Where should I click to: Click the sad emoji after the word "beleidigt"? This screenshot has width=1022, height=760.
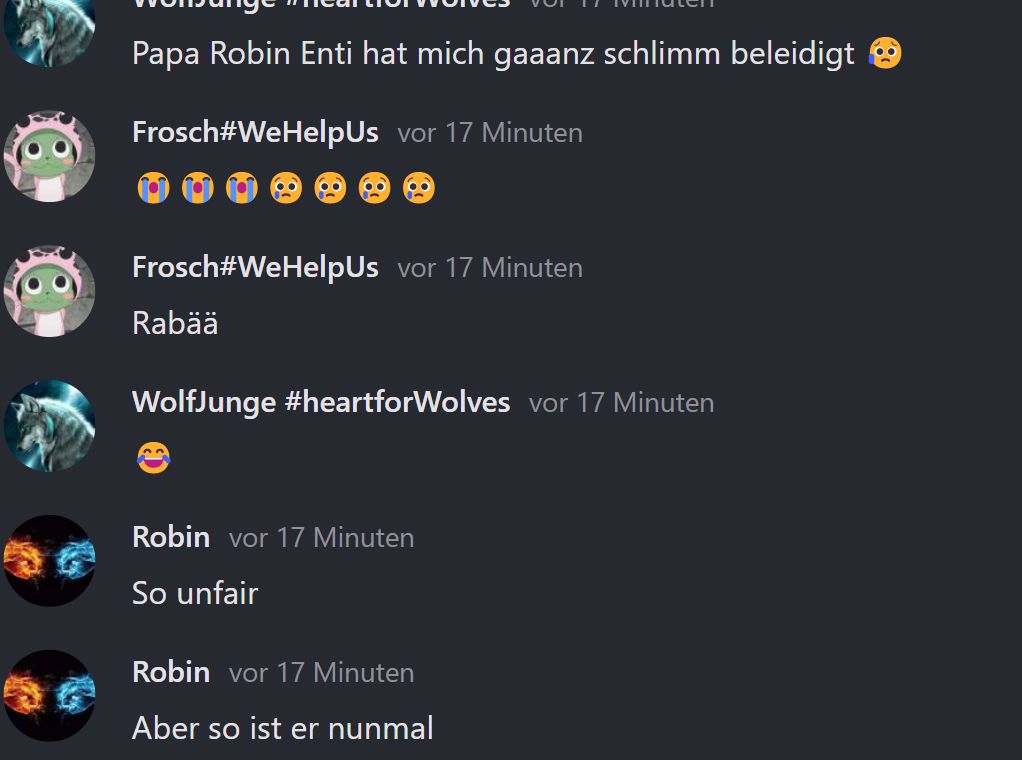click(x=885, y=53)
